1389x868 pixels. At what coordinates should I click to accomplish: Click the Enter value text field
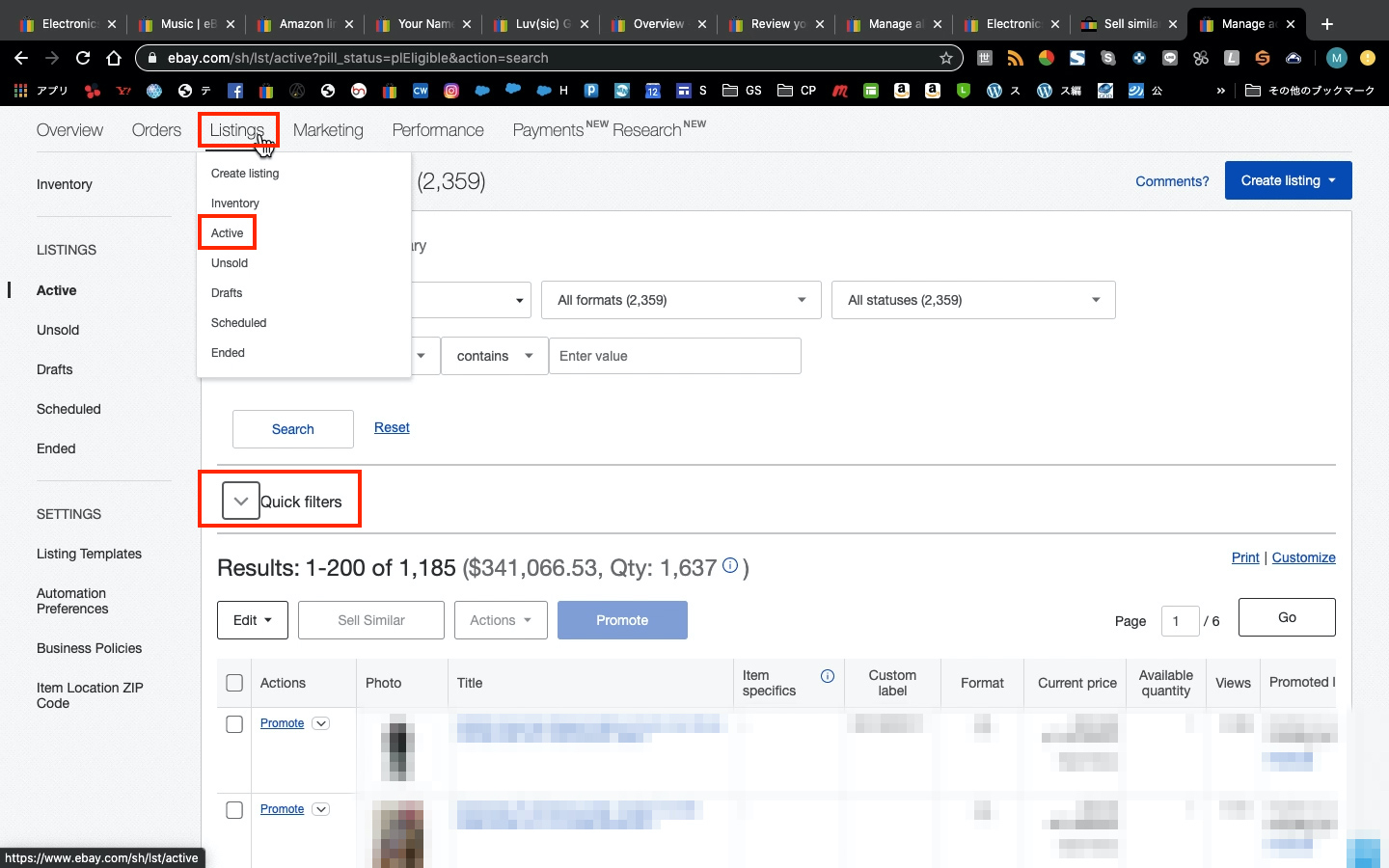(674, 356)
